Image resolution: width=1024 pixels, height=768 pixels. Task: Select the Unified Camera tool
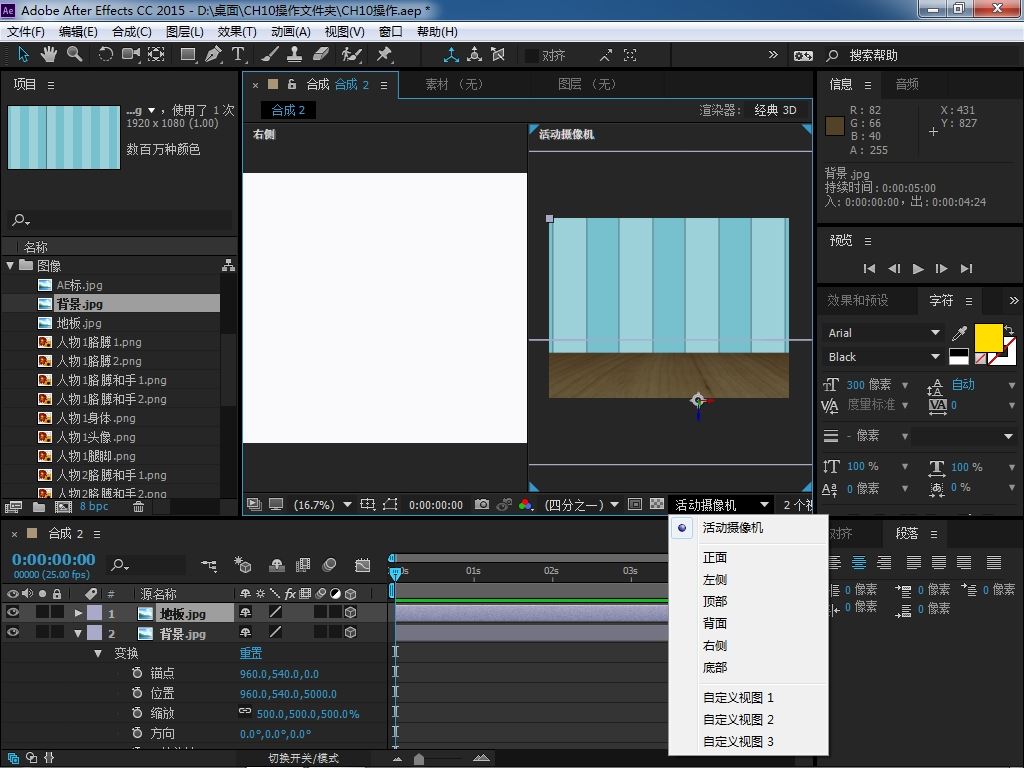tap(131, 55)
